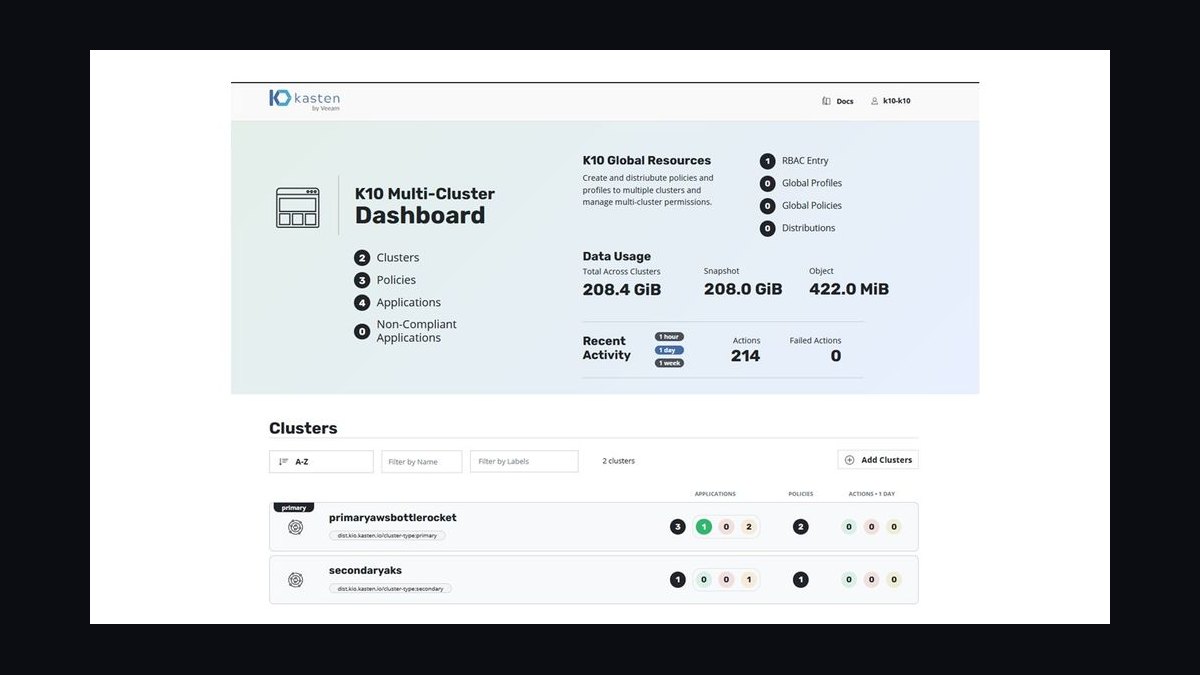Click the Kasten K10 logo
This screenshot has height=675, width=1200.
click(305, 99)
